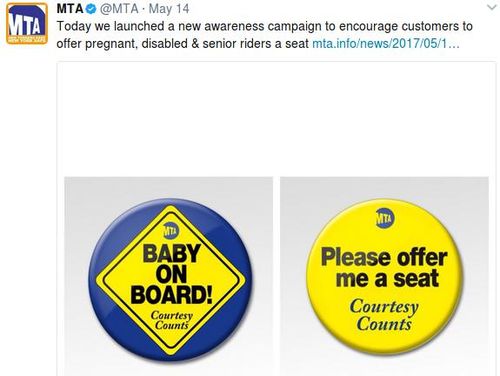Open the MTA display name profile link
Screen dimensions: 500x376
(70, 9)
